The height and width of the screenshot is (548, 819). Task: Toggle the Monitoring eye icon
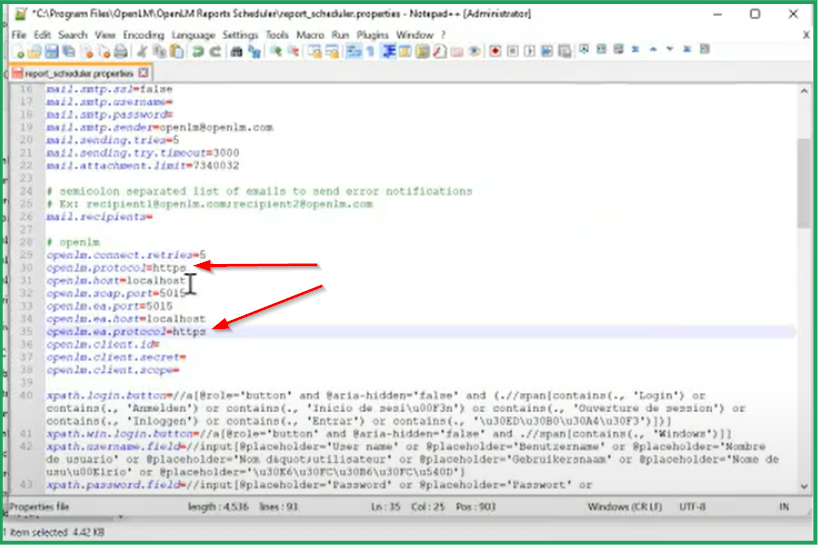[x=474, y=51]
